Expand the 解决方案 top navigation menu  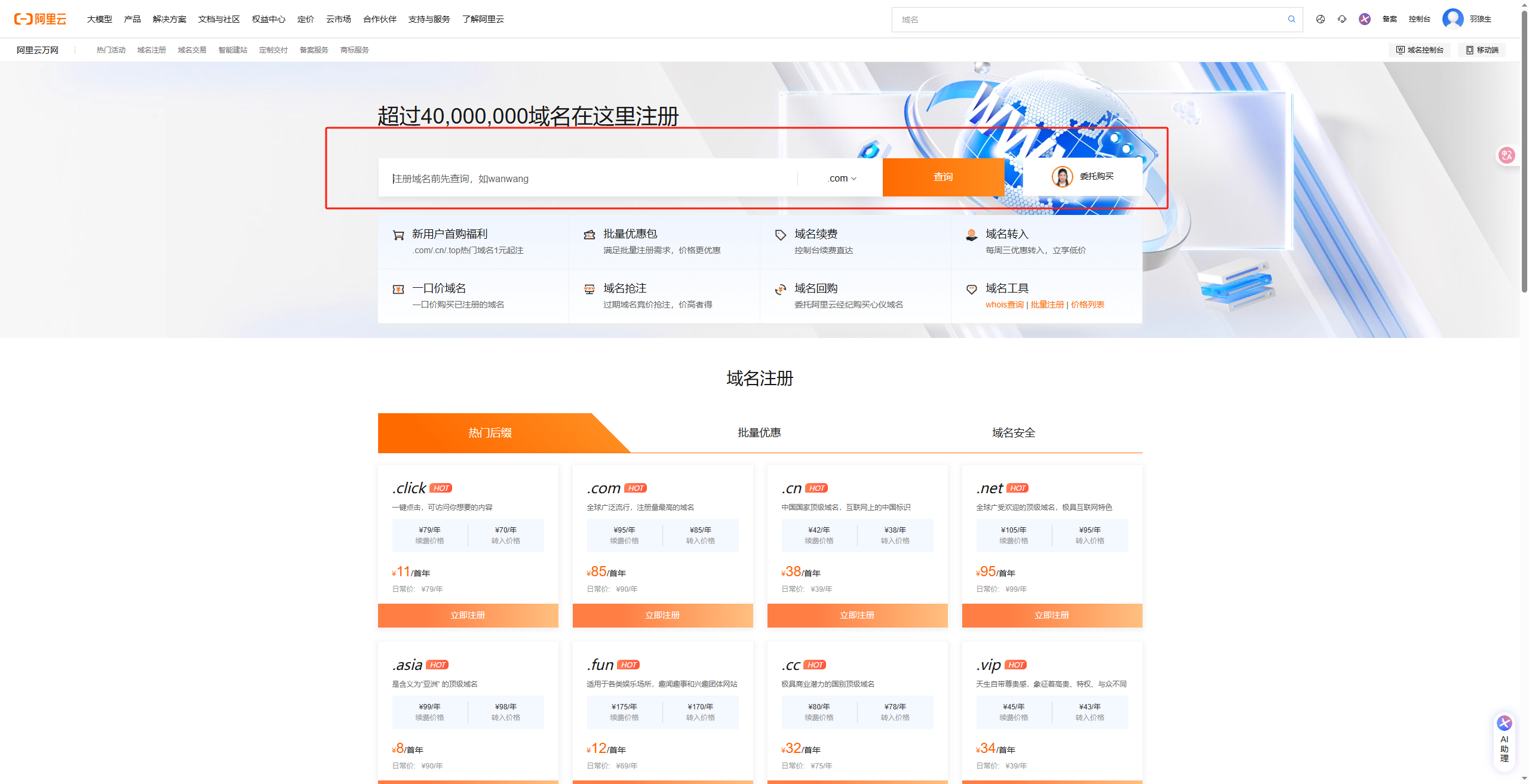pyautogui.click(x=169, y=19)
